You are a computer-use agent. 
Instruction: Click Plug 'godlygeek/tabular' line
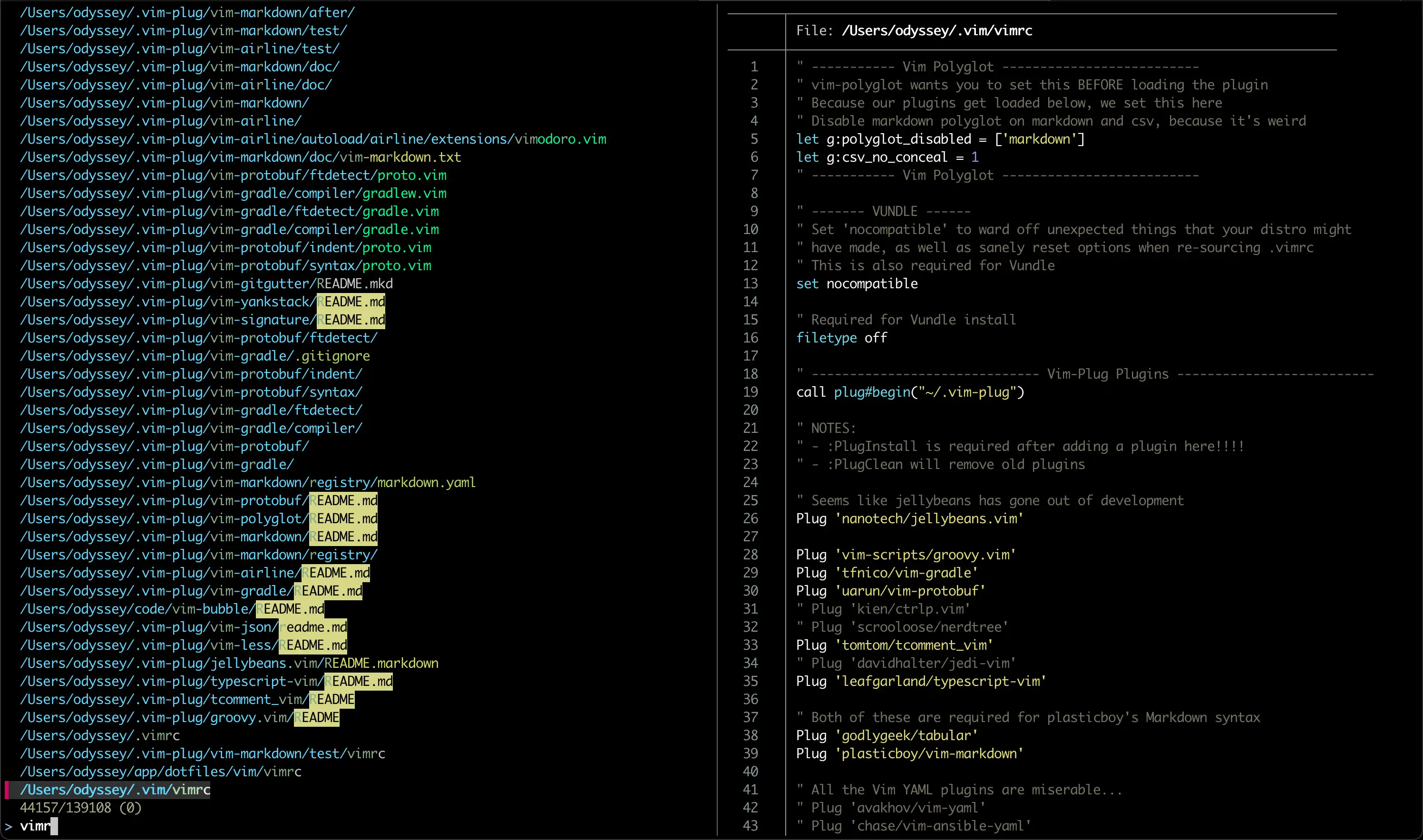click(x=887, y=736)
